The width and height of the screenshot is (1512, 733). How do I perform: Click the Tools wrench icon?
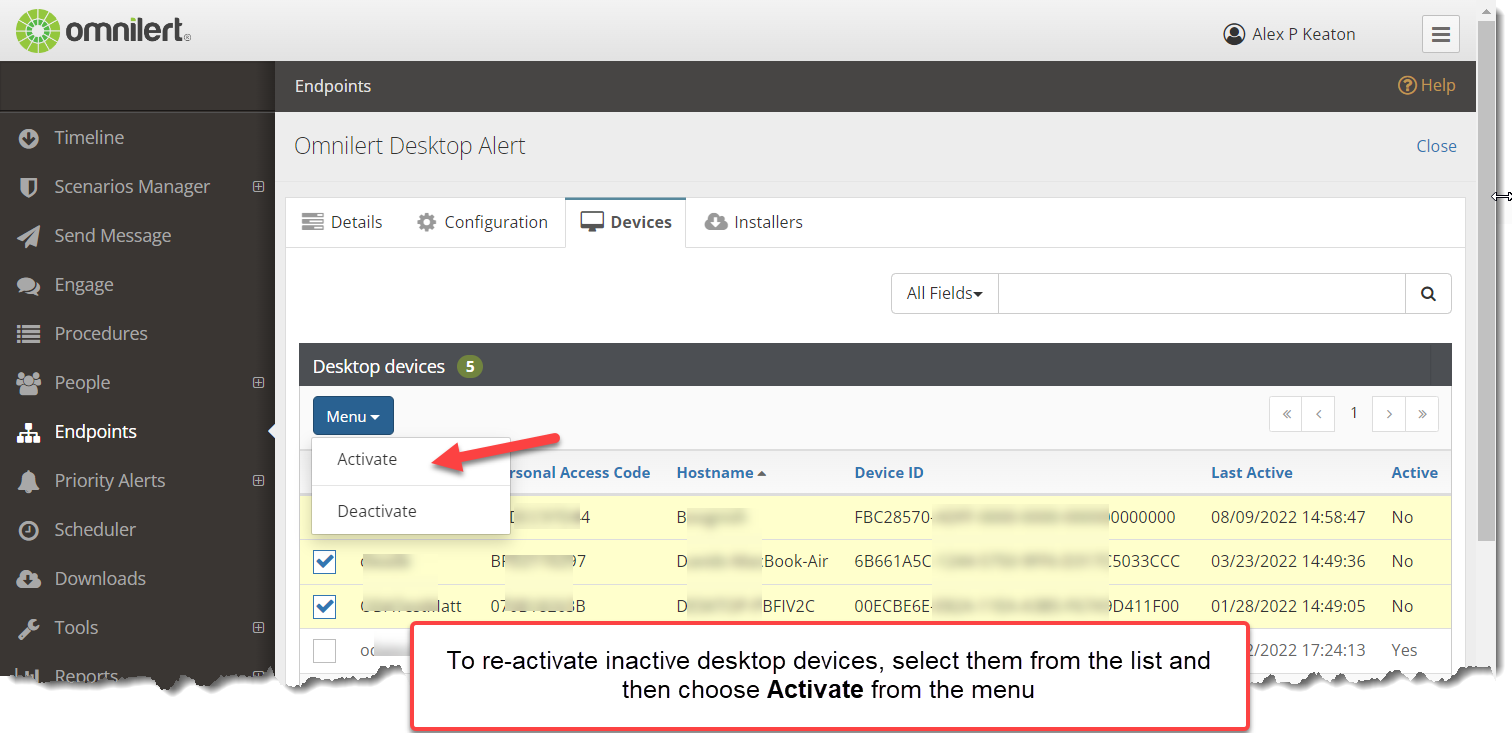29,628
